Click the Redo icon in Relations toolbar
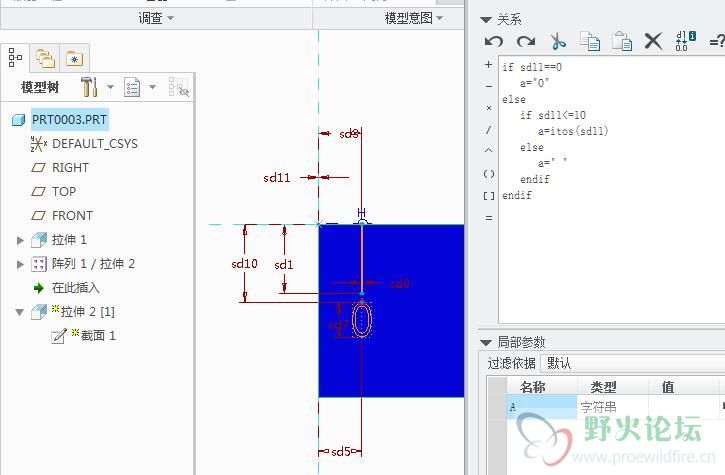 point(526,42)
